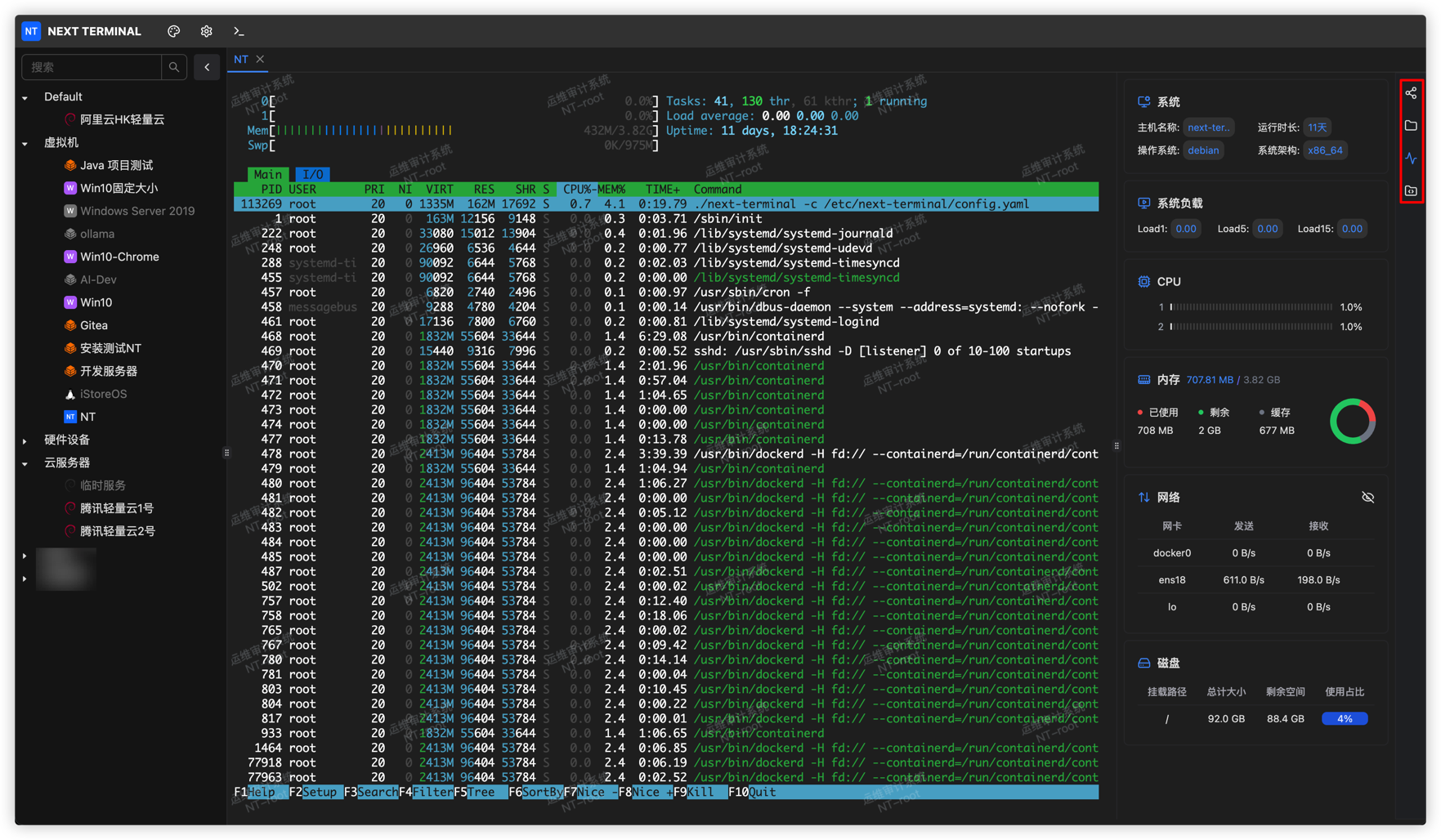The image size is (1441, 840).
Task: Open 开发服务器 asset
Action: pos(108,371)
